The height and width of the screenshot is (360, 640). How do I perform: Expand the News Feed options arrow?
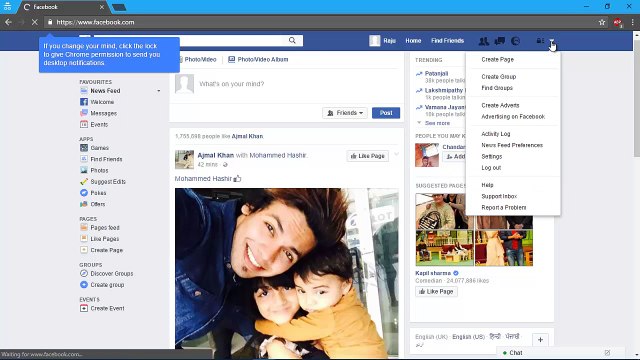[x=159, y=91]
